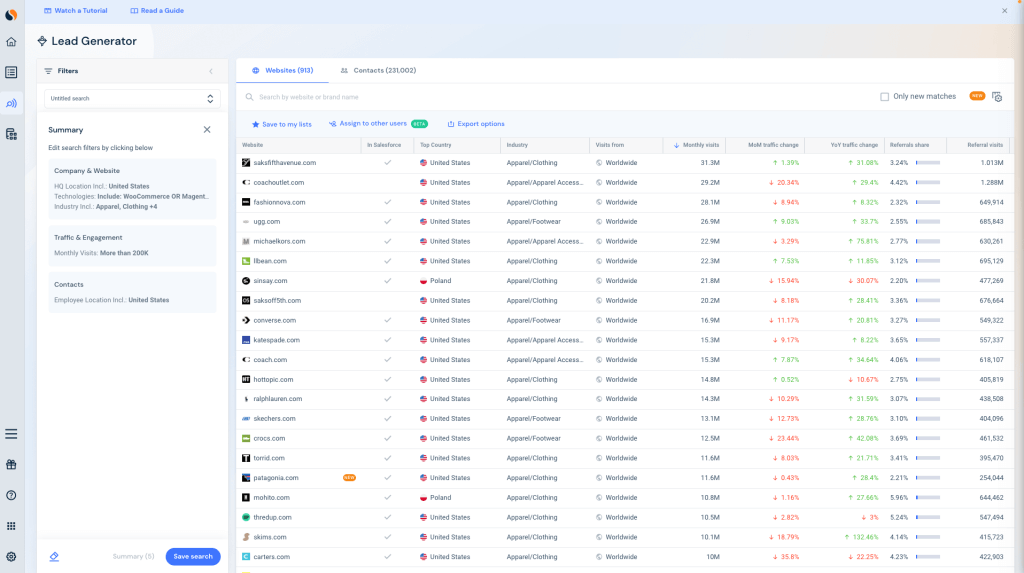Click the gift icon in sidebar
Viewport: 1024px width, 573px height.
(11, 465)
